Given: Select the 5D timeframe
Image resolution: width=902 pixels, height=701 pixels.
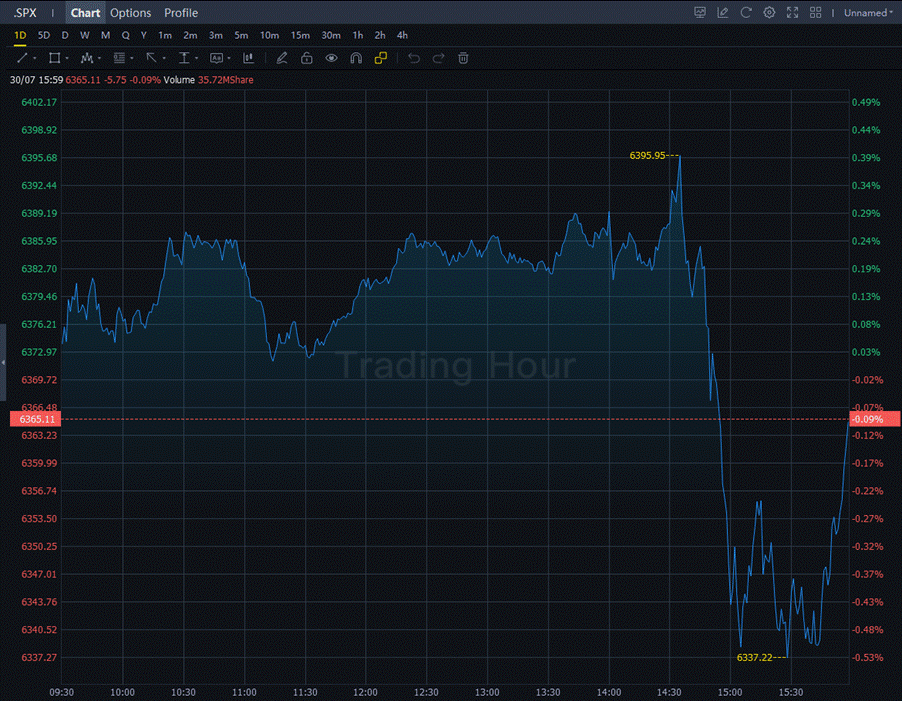Looking at the screenshot, I should [44, 36].
